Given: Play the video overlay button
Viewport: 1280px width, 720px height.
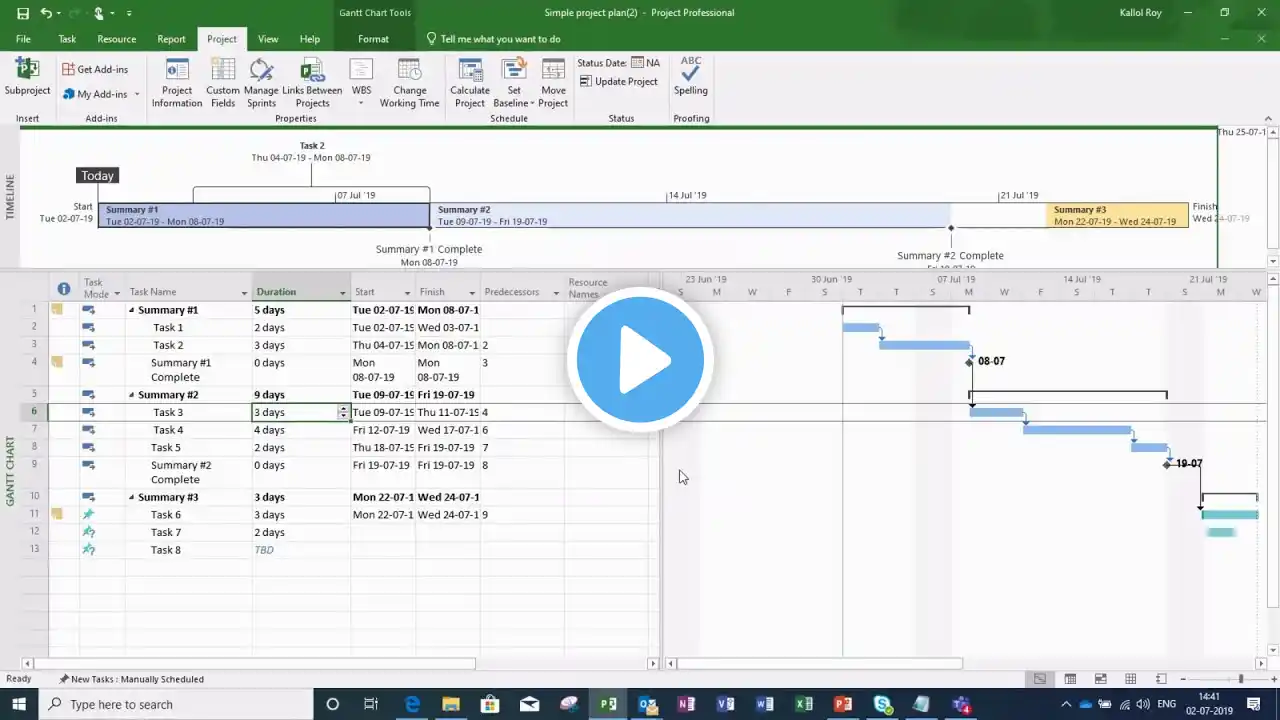Looking at the screenshot, I should pos(640,359).
